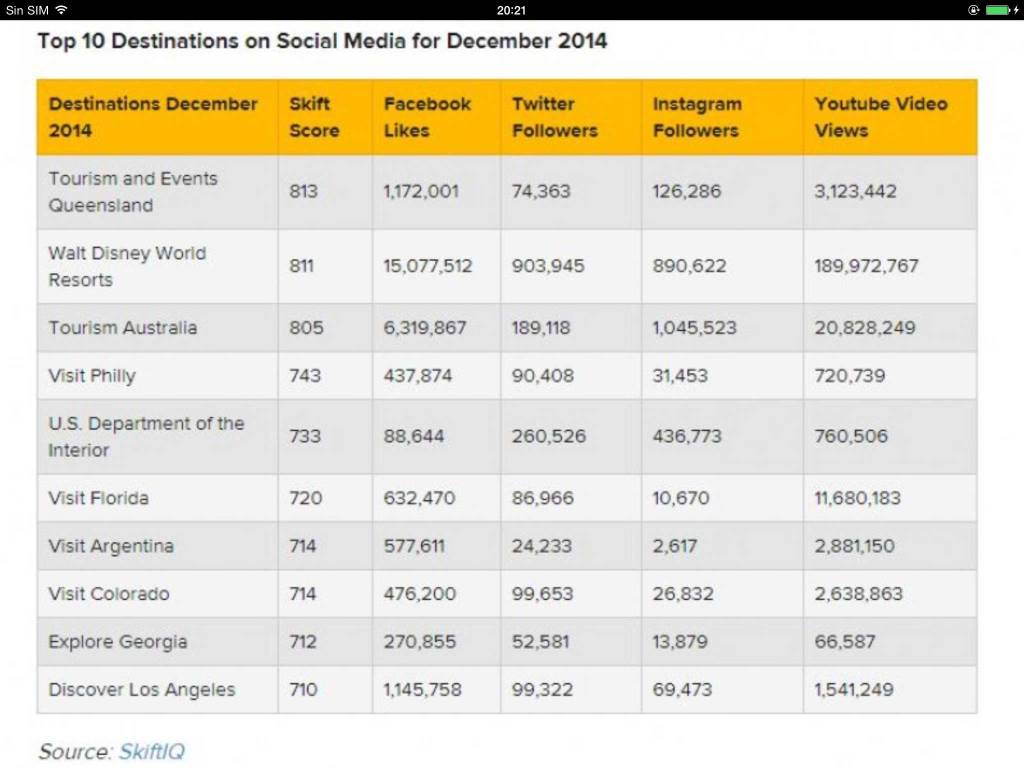Select the Skift Score column header
The image size is (1024, 768).
coord(314,117)
